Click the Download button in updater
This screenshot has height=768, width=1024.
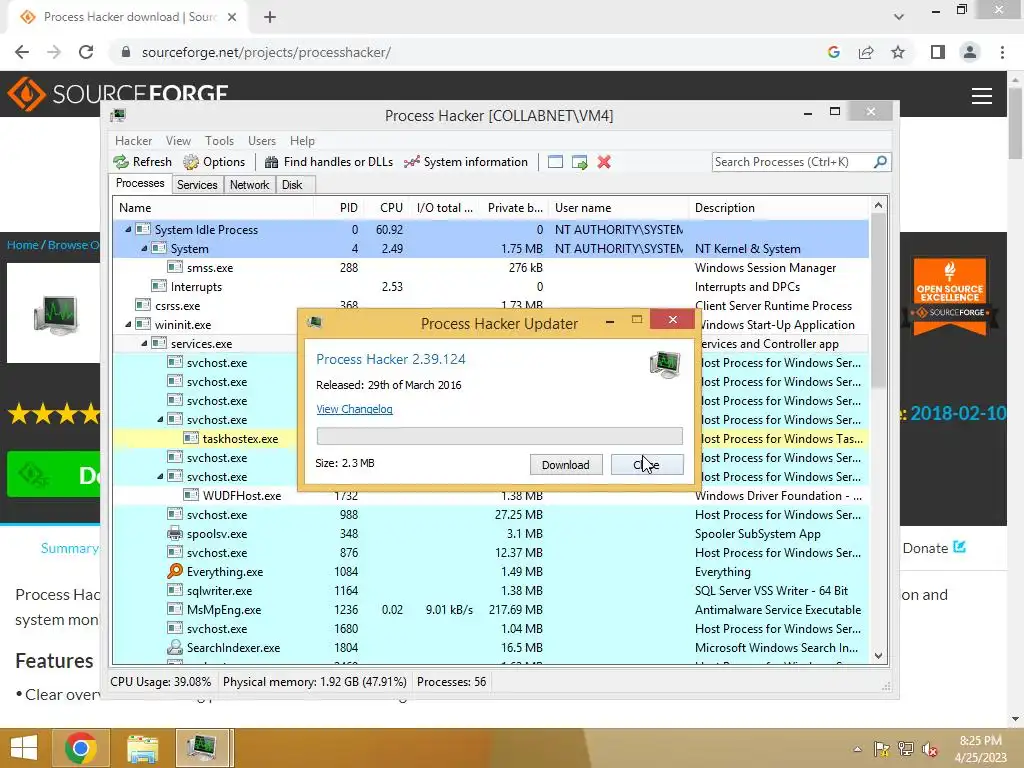click(566, 464)
